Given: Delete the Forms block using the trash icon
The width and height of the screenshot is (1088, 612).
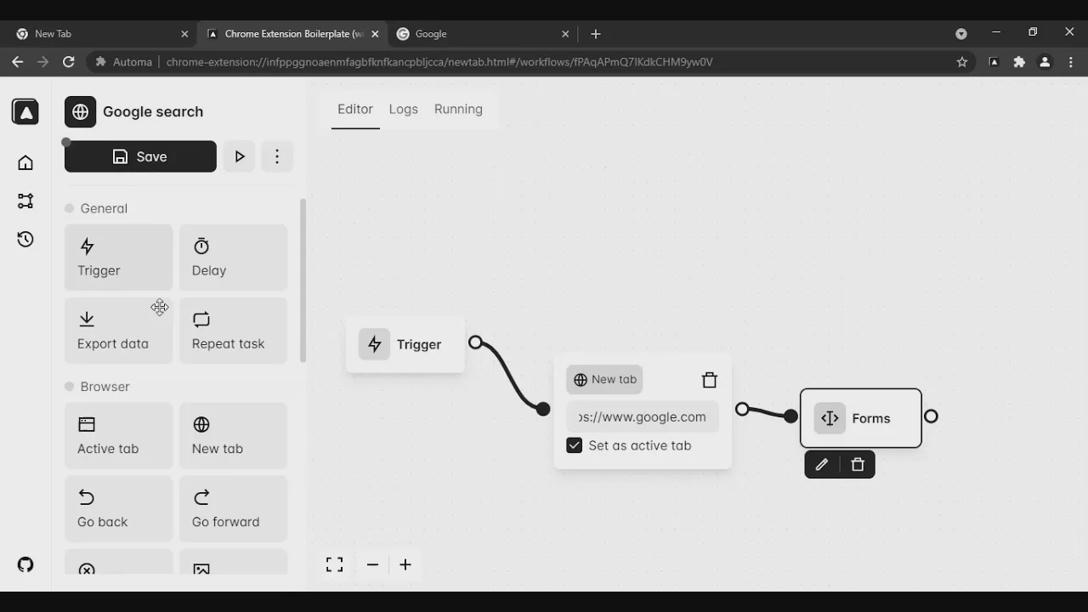Looking at the screenshot, I should pos(857,464).
